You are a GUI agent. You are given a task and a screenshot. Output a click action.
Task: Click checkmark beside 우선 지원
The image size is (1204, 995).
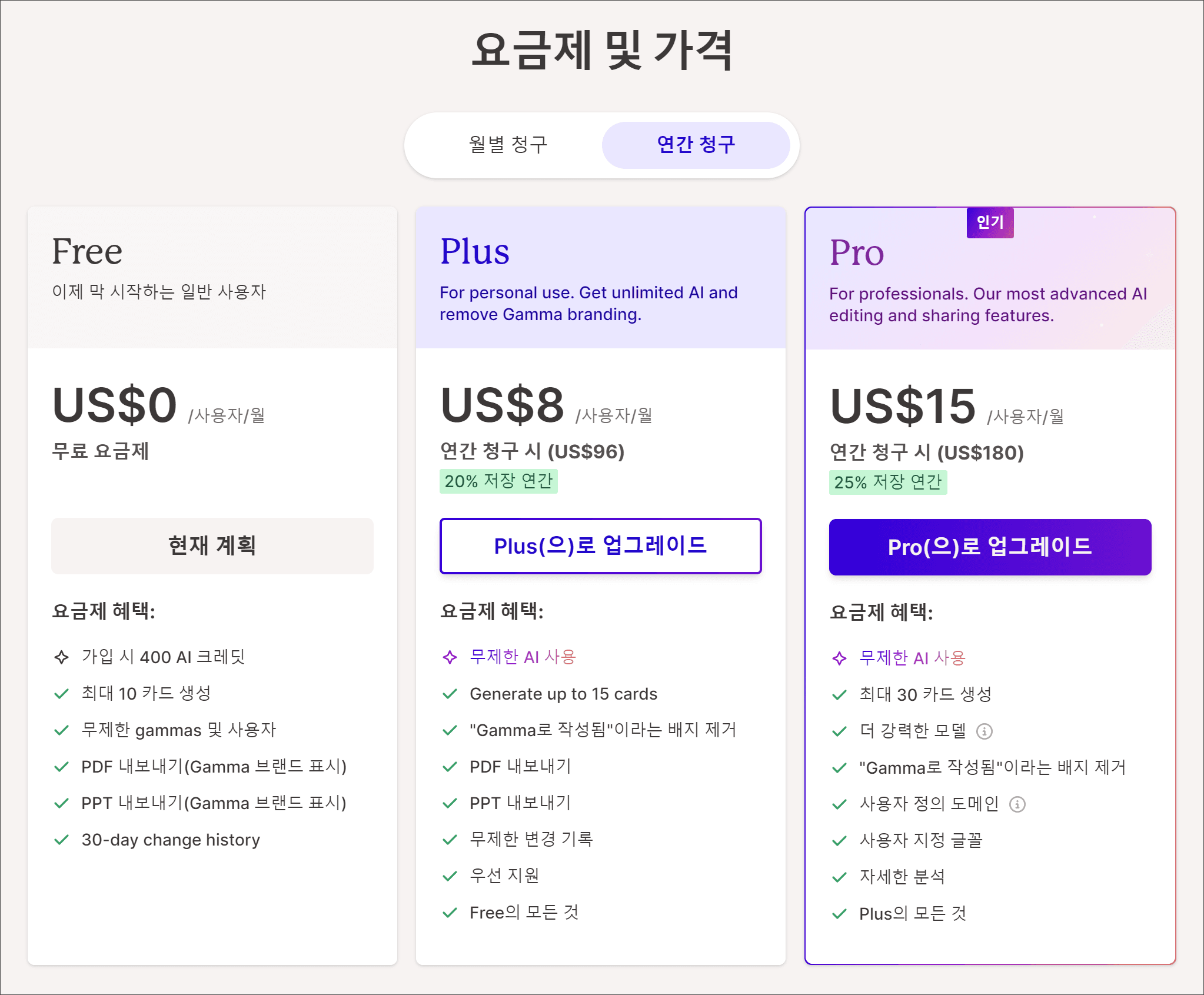click(x=450, y=877)
